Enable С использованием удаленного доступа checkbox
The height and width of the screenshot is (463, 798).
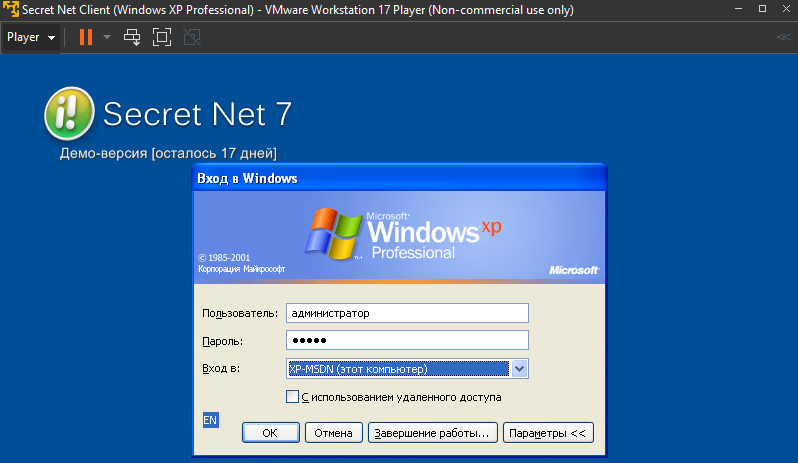[292, 397]
